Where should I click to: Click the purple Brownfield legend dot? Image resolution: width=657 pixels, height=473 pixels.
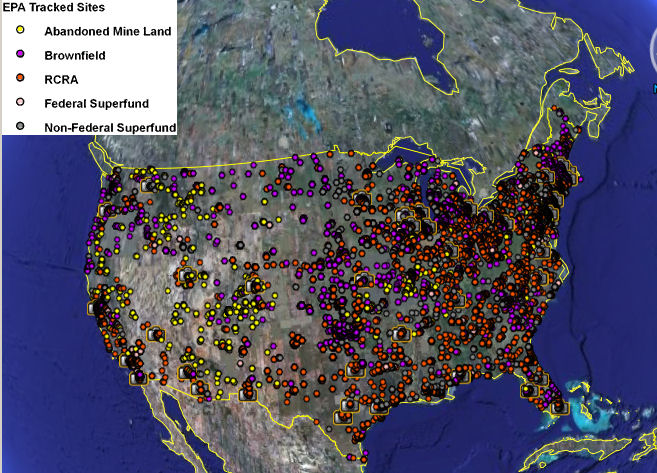pyautogui.click(x=20, y=54)
